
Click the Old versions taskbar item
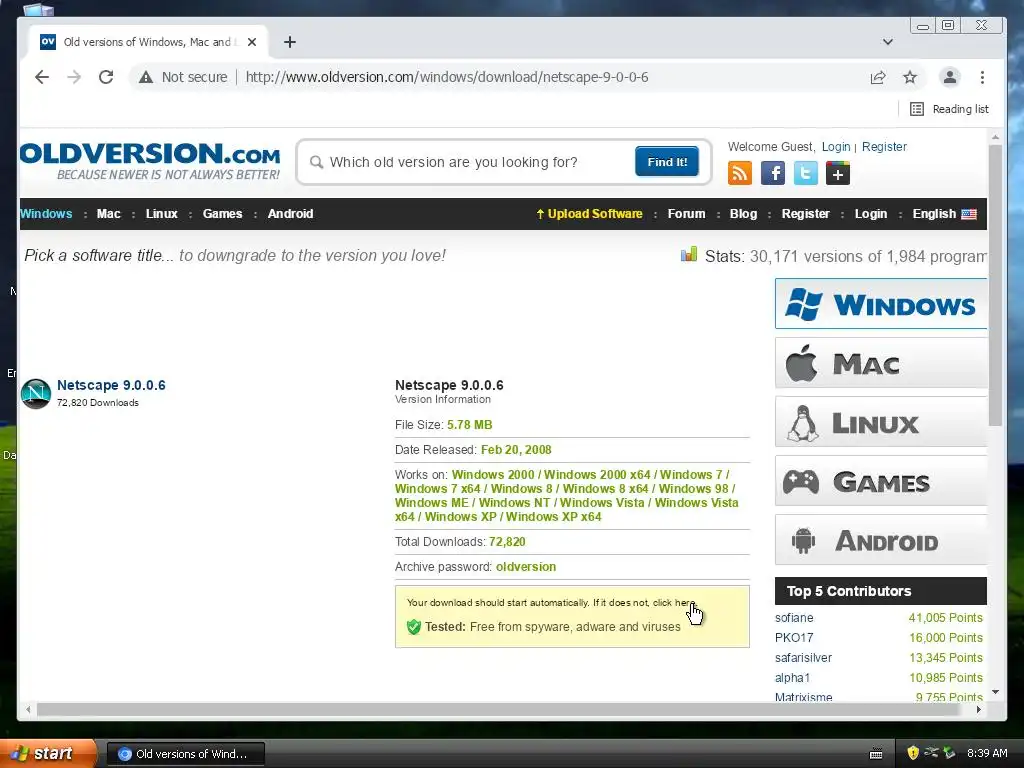point(185,754)
